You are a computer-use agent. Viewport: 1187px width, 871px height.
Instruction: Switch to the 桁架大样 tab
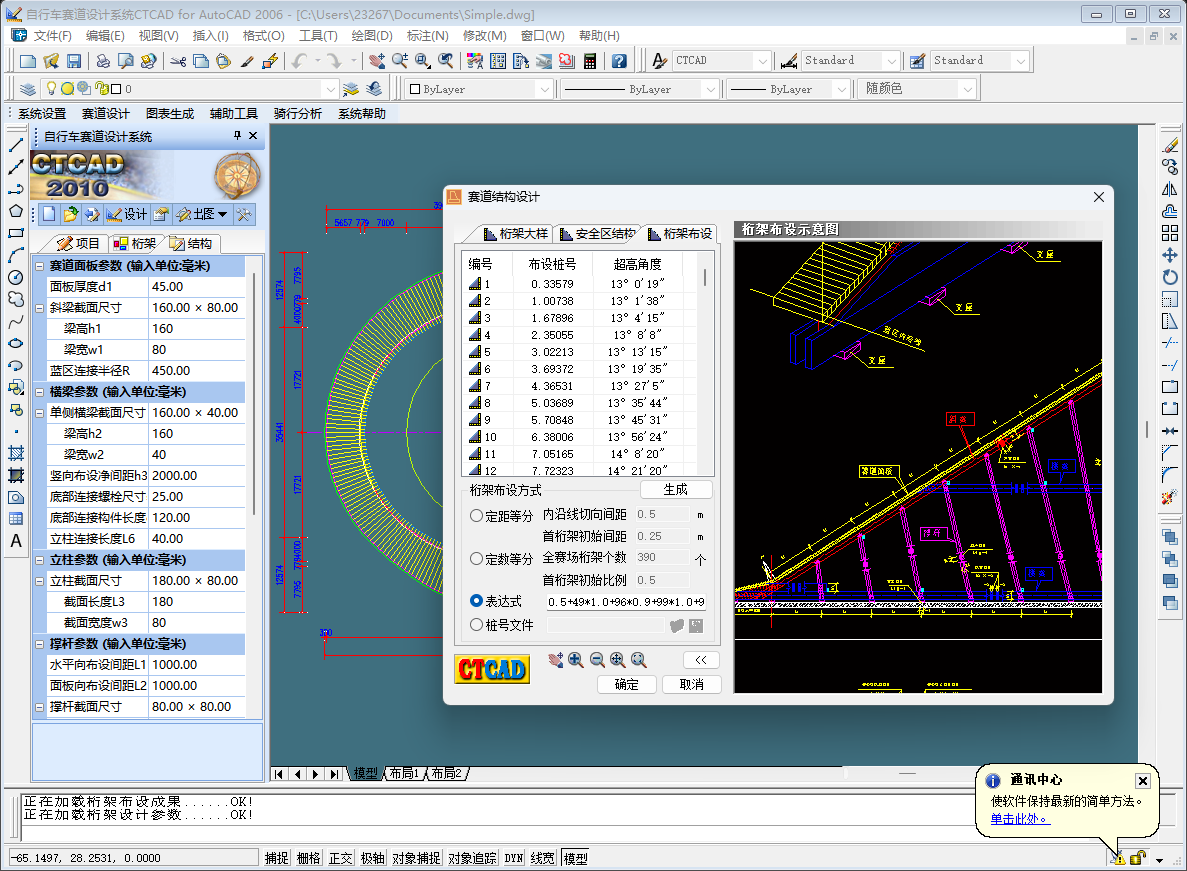(515, 234)
